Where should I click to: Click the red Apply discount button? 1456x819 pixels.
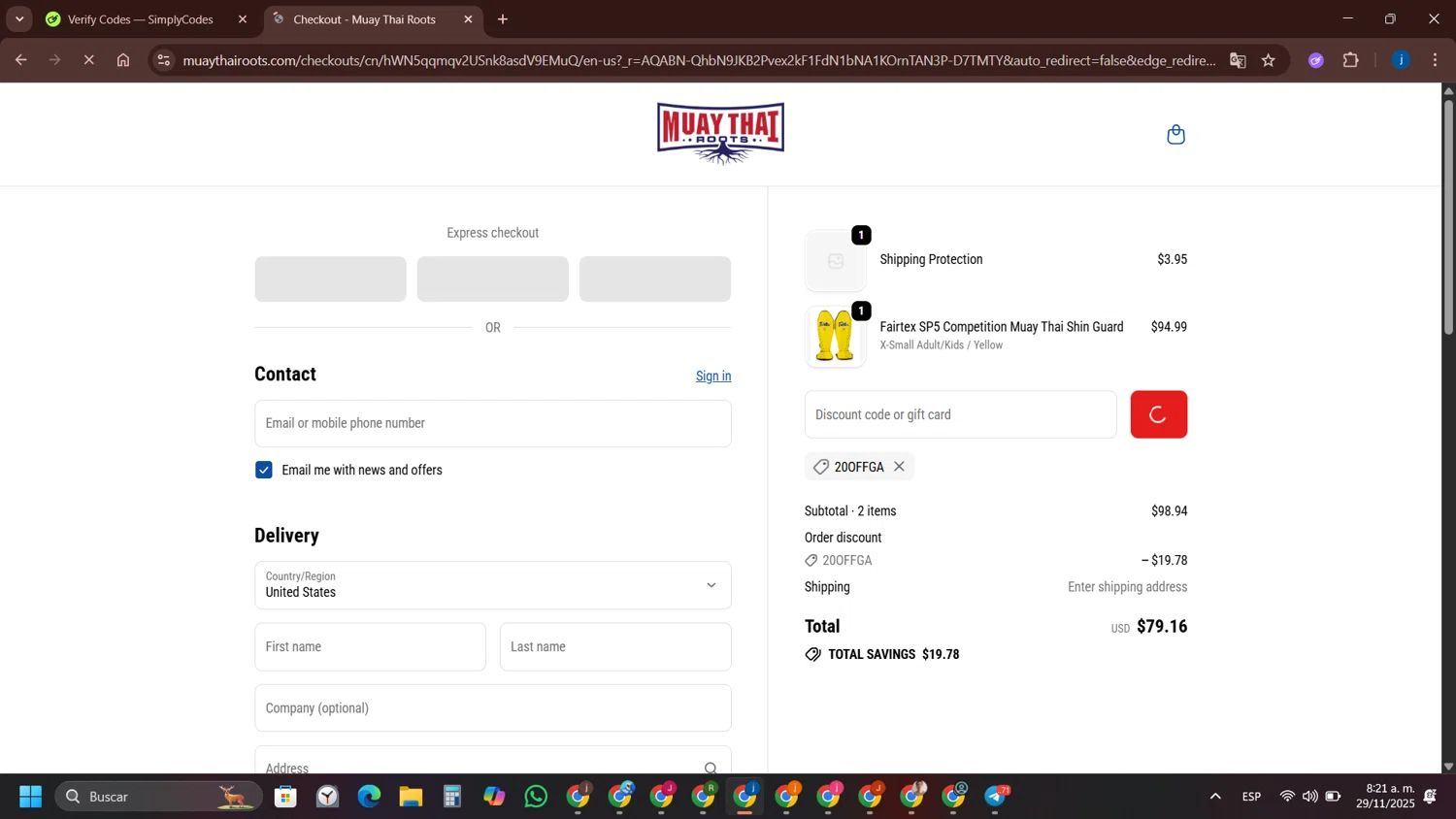(1158, 414)
